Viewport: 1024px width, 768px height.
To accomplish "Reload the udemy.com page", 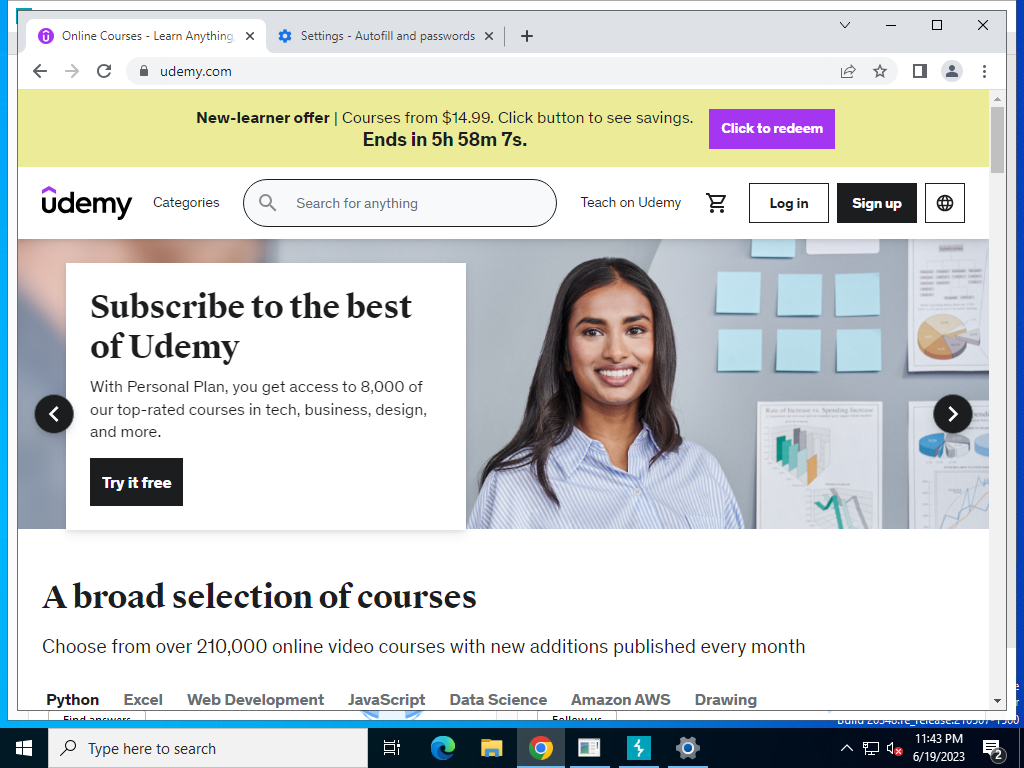I will click(104, 71).
